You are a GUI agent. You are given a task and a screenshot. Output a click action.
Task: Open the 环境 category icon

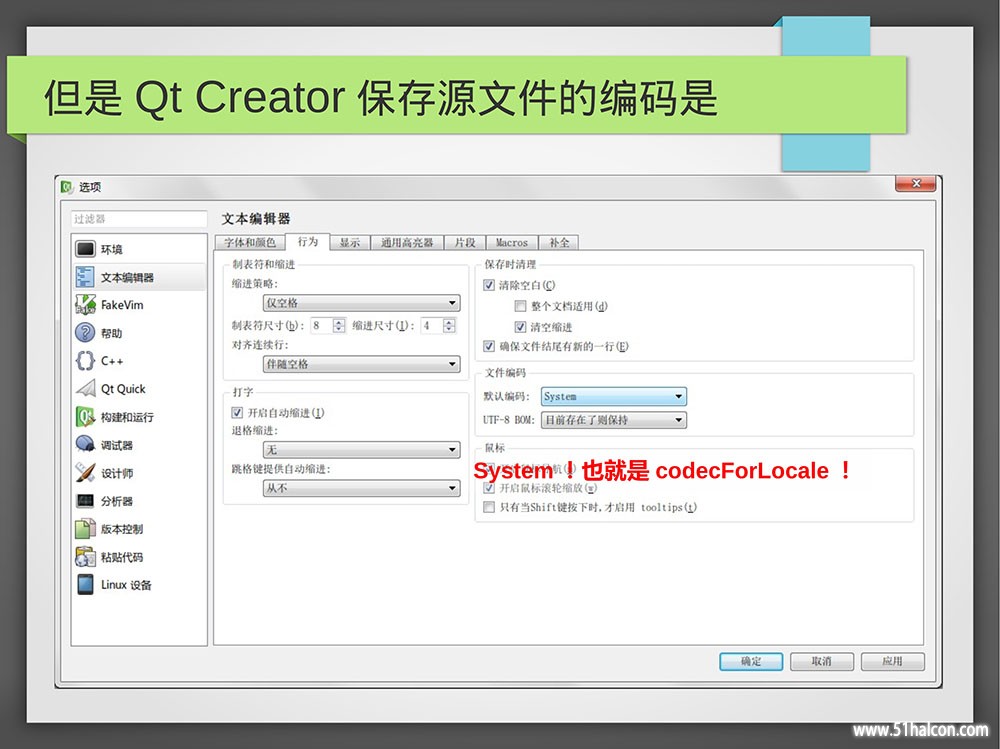click(x=85, y=249)
